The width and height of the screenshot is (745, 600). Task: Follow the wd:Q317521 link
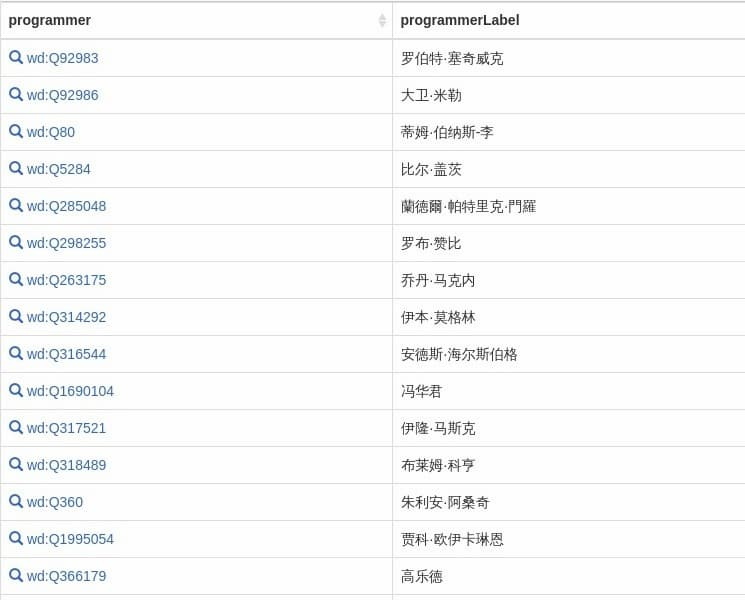[x=67, y=428]
